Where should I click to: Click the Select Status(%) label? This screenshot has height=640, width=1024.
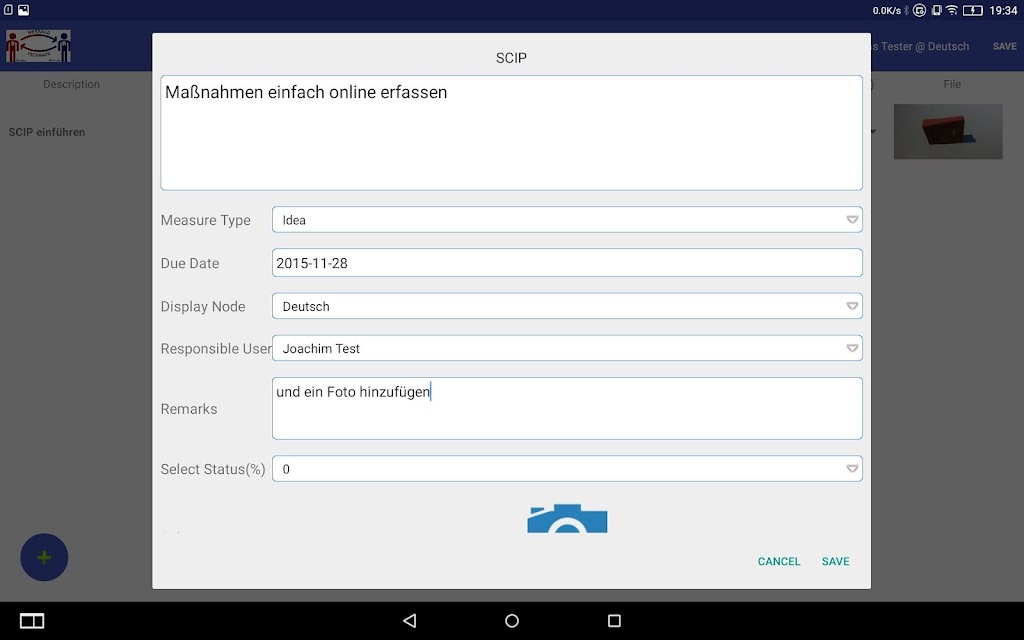coord(213,469)
